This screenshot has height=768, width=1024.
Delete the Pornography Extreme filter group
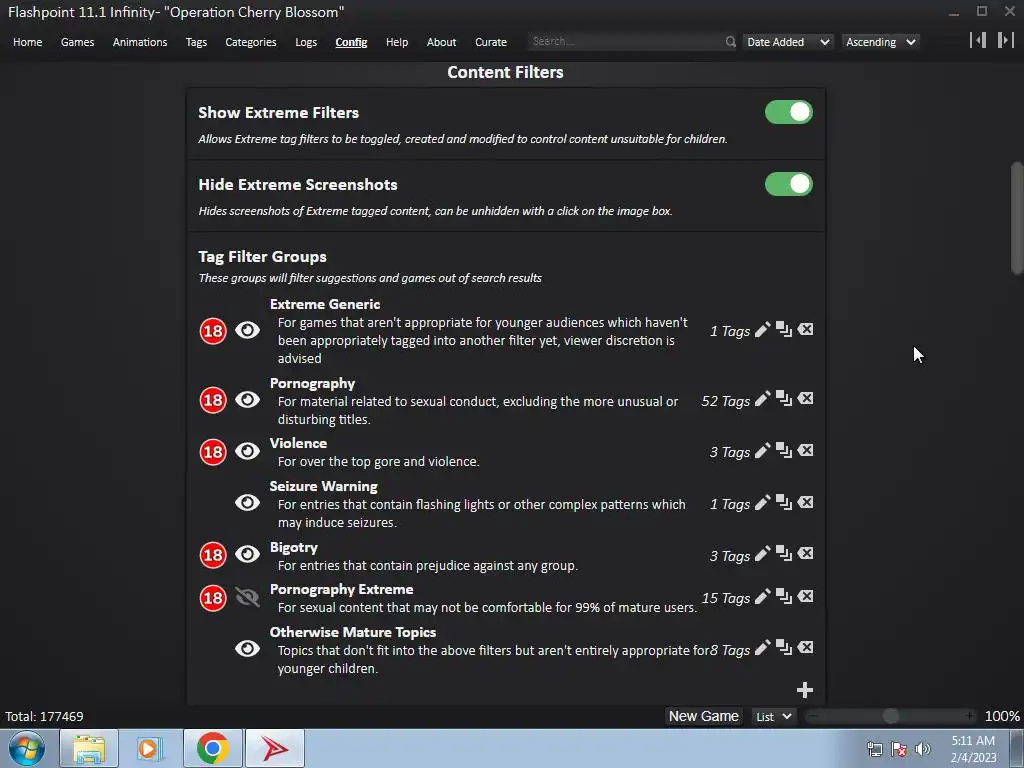pos(806,596)
